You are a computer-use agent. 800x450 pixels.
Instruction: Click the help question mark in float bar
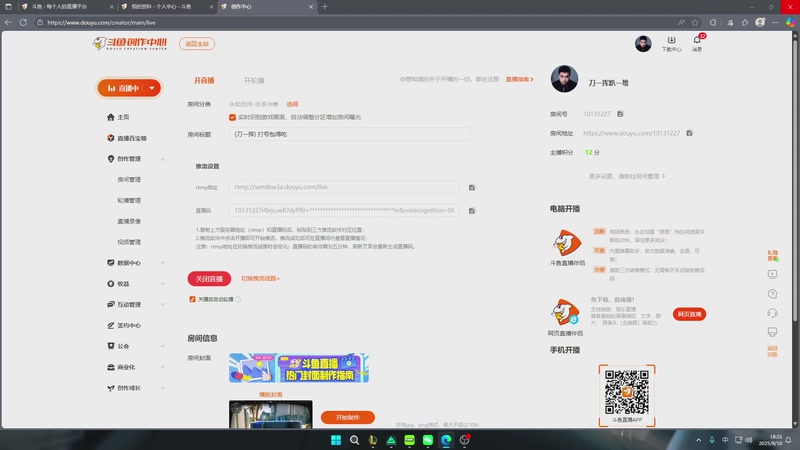772,294
